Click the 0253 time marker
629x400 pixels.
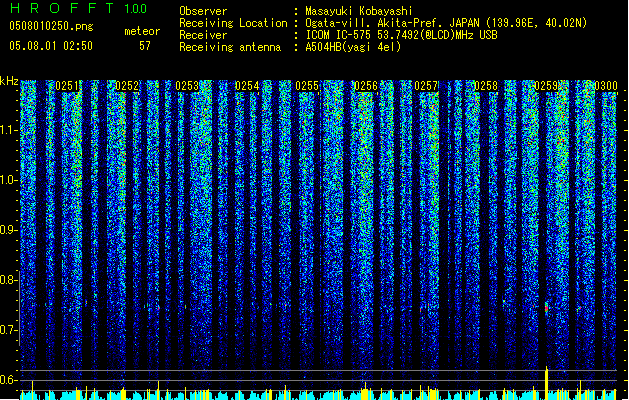187,86
